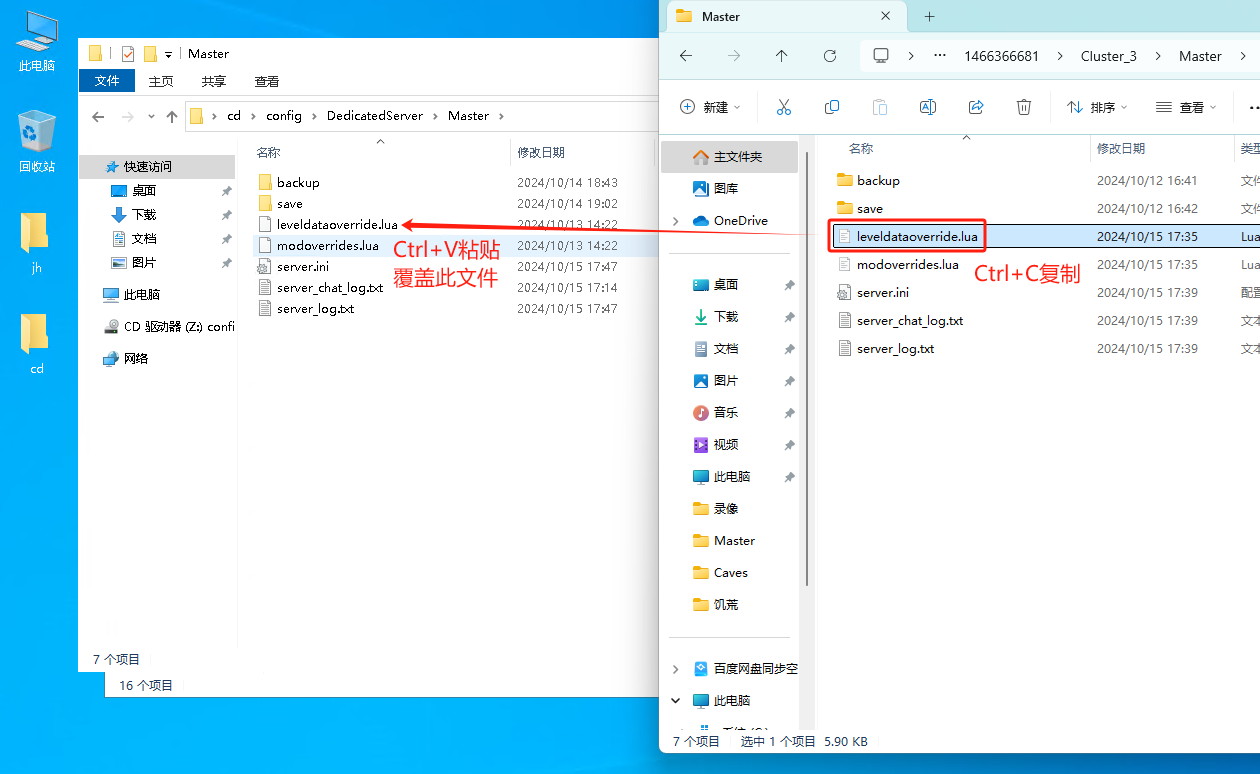This screenshot has height=774, width=1260.
Task: Expand the 百度网盘同步空间 tree node
Action: (676, 669)
